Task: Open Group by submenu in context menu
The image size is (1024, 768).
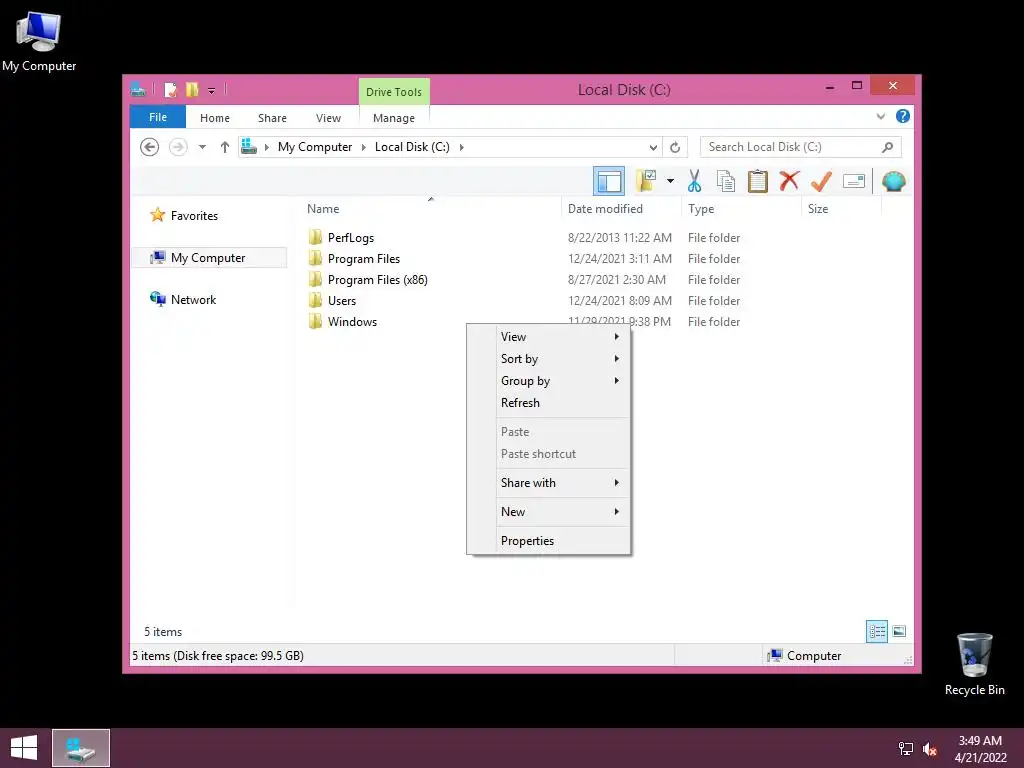Action: (549, 381)
